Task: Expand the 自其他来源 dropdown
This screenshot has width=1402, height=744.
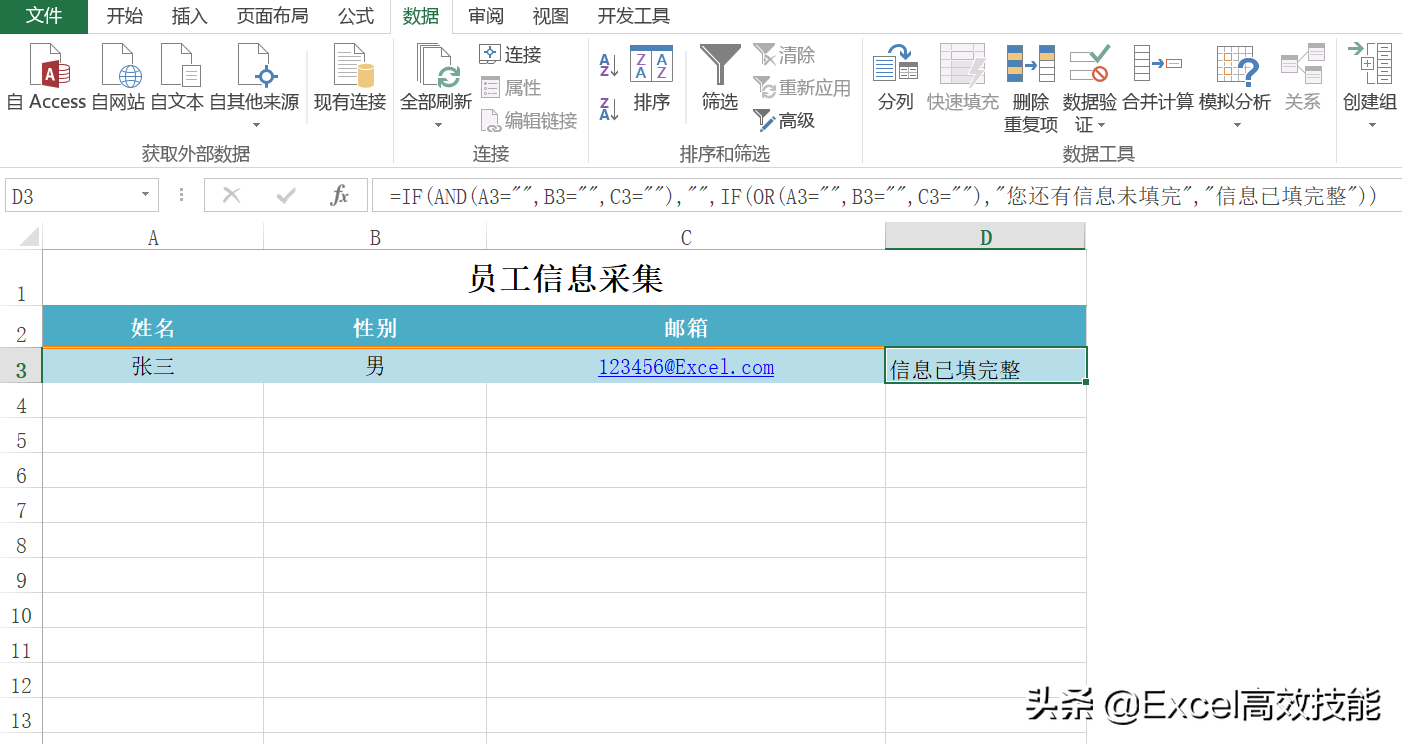Action: coord(255,125)
